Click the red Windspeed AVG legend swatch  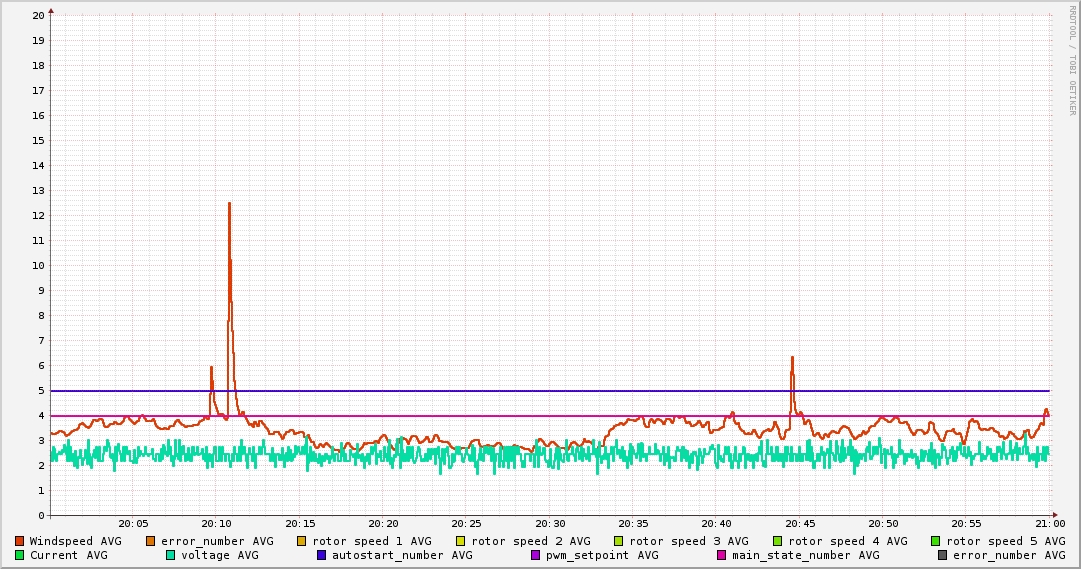click(19, 541)
